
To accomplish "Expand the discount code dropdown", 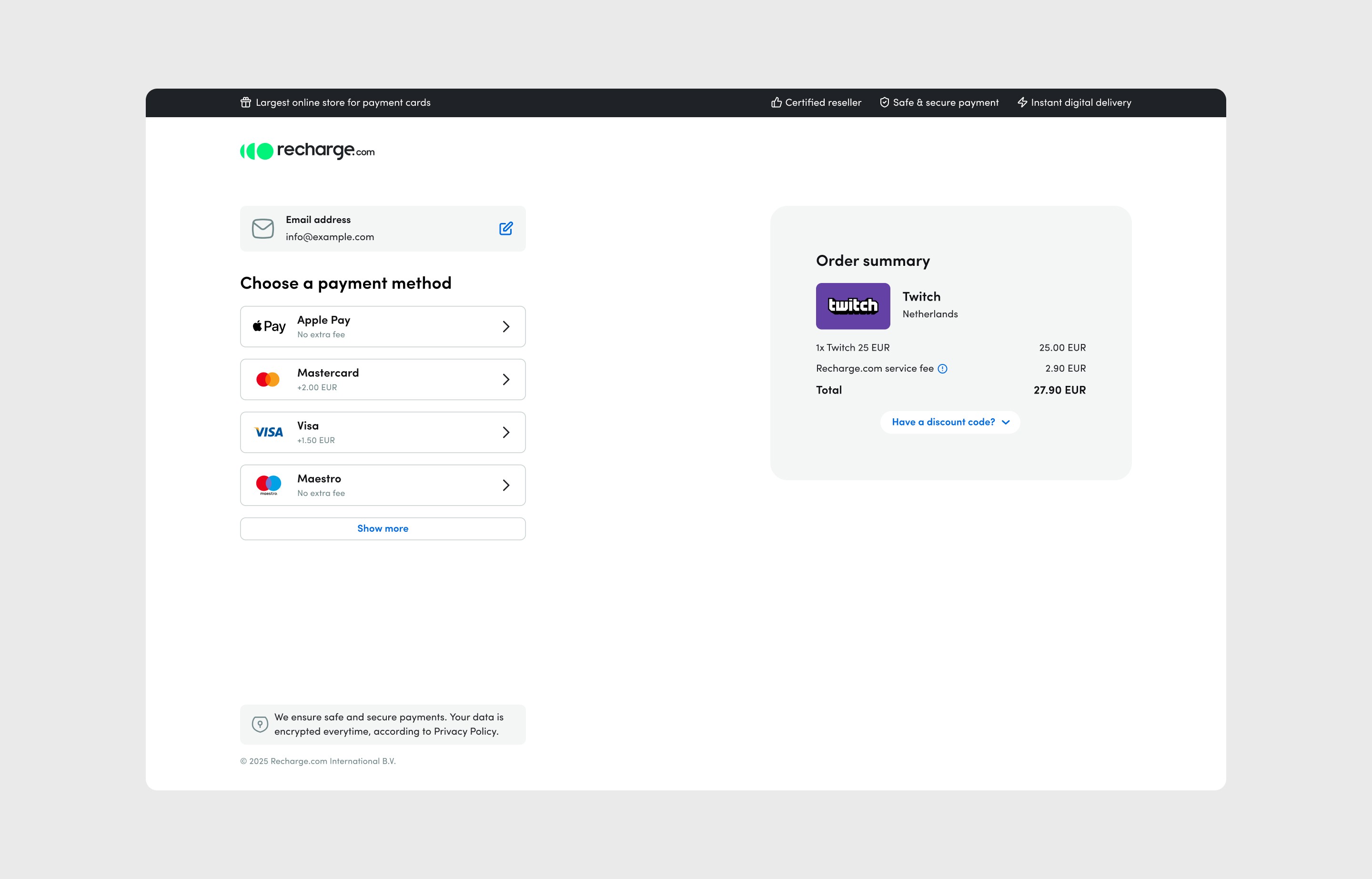I will click(950, 423).
